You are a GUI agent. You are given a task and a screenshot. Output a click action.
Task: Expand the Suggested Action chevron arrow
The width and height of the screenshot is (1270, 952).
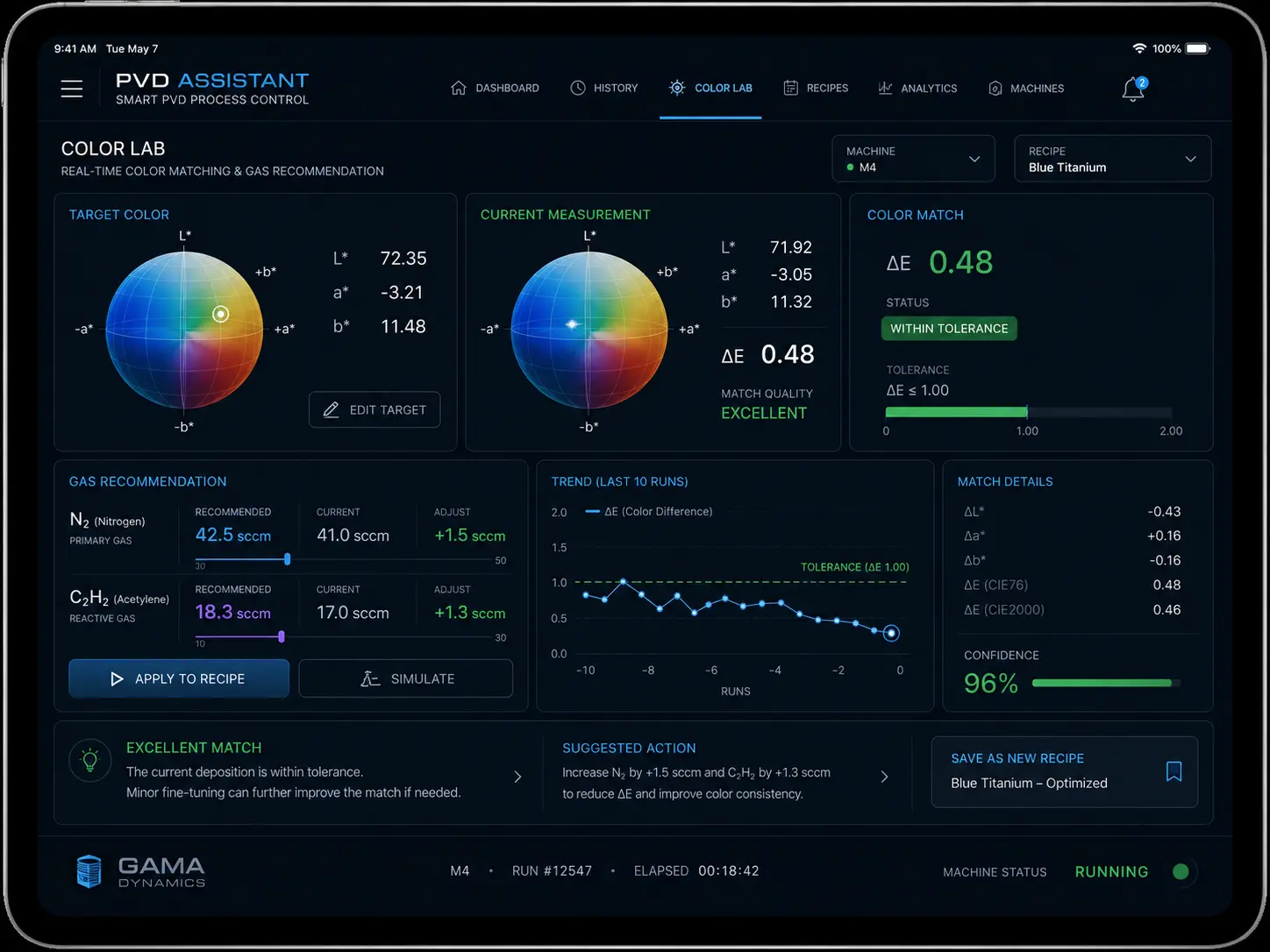(x=884, y=777)
